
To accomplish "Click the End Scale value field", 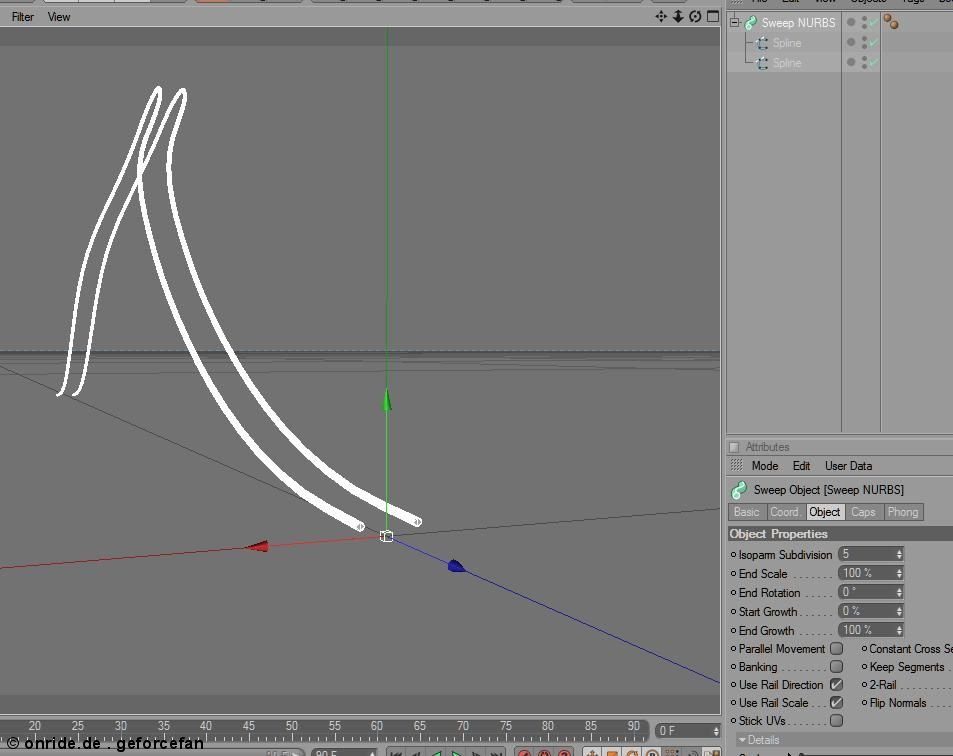I will pos(866,573).
